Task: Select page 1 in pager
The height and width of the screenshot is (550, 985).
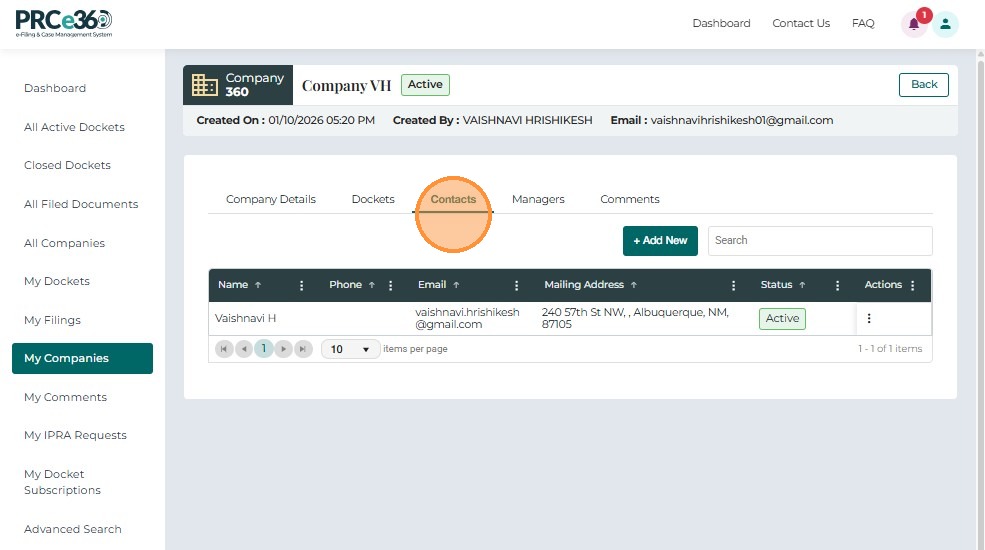Action: (264, 348)
